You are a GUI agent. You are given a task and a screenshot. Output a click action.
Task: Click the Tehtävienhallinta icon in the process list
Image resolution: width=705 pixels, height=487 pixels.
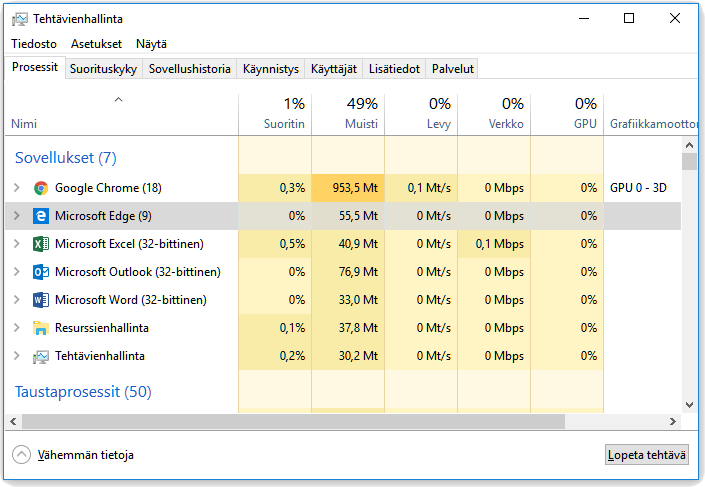[x=41, y=357]
